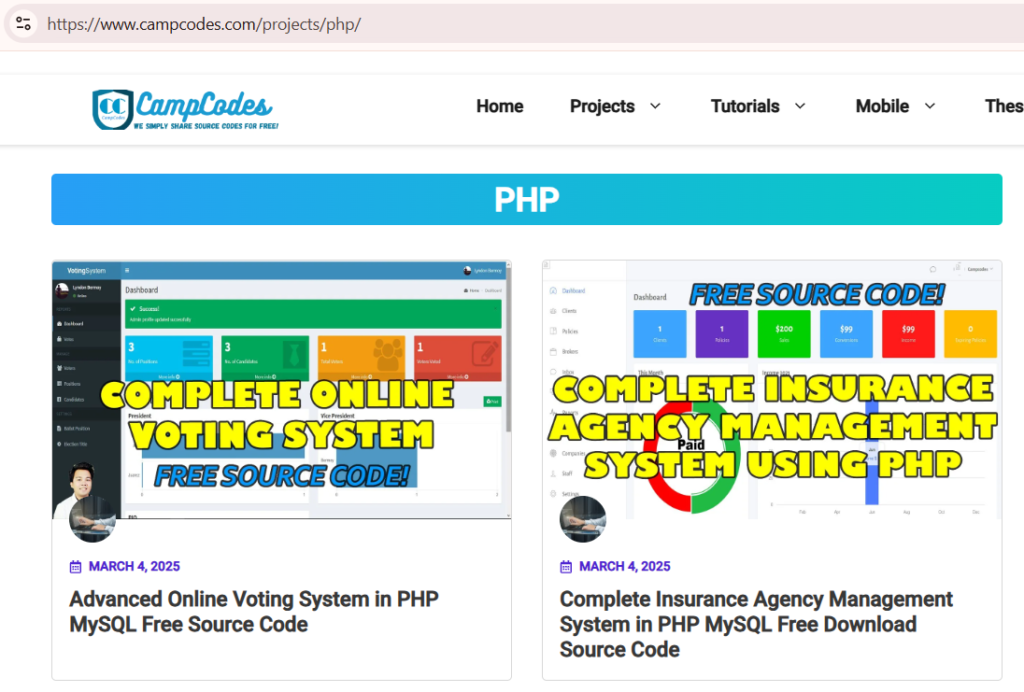Select the Tutorials menu label
The height and width of the screenshot is (692, 1024).
[x=745, y=106]
